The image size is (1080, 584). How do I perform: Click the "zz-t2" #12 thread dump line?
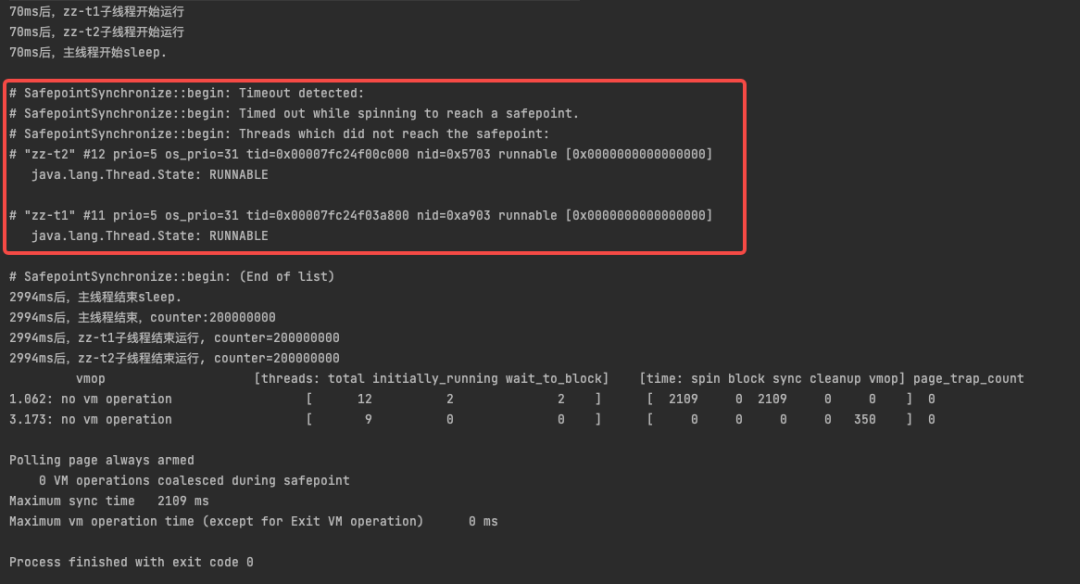click(x=360, y=154)
